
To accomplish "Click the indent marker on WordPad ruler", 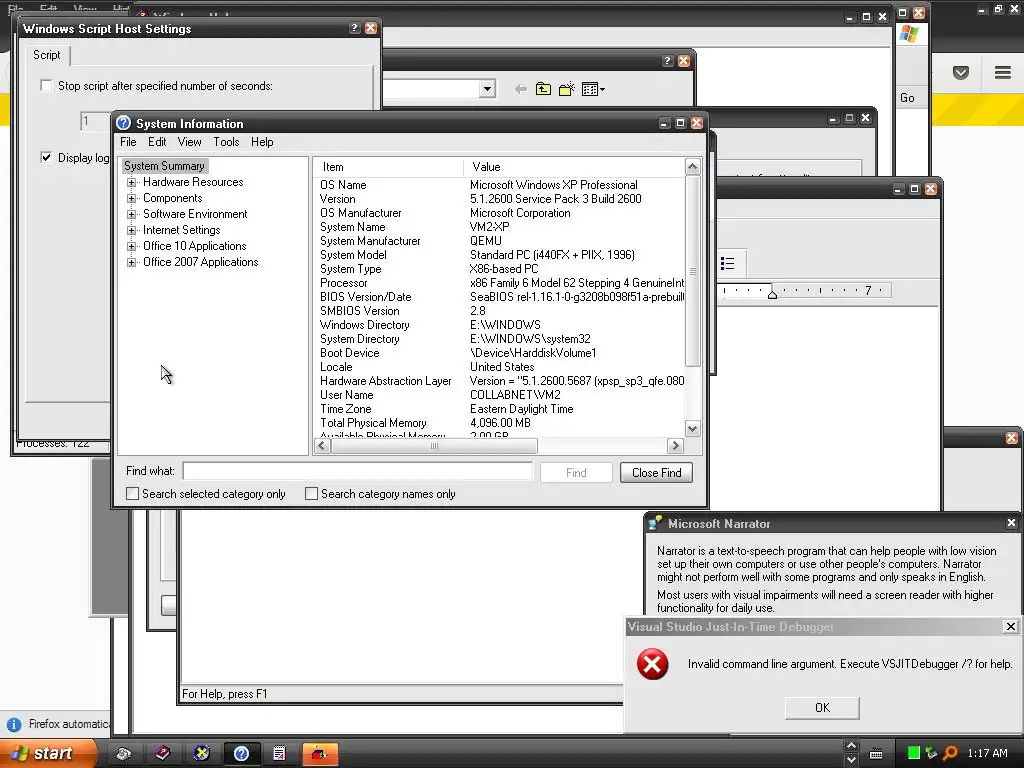I will tap(773, 294).
